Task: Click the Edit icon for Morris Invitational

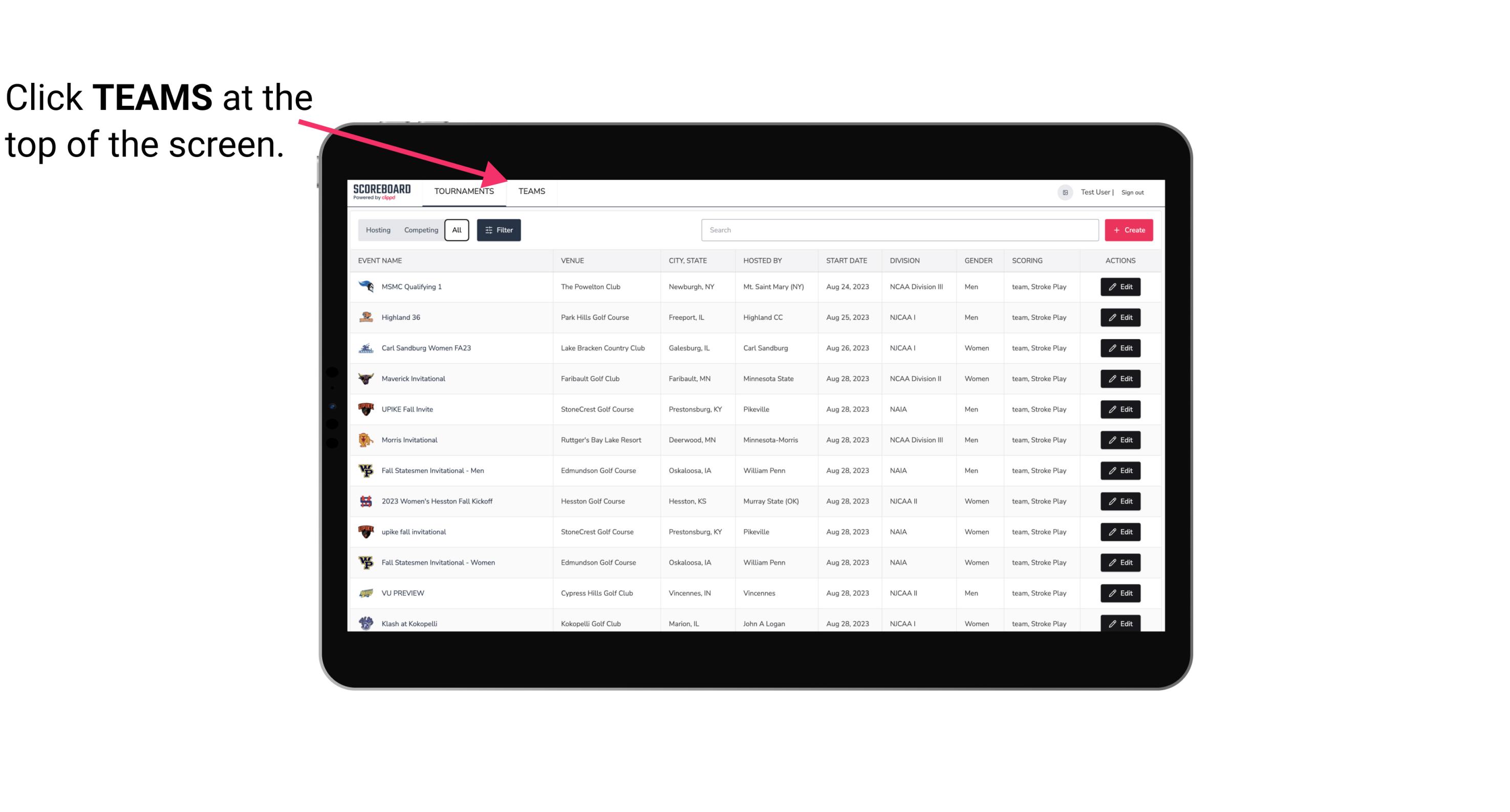Action: tap(1120, 440)
